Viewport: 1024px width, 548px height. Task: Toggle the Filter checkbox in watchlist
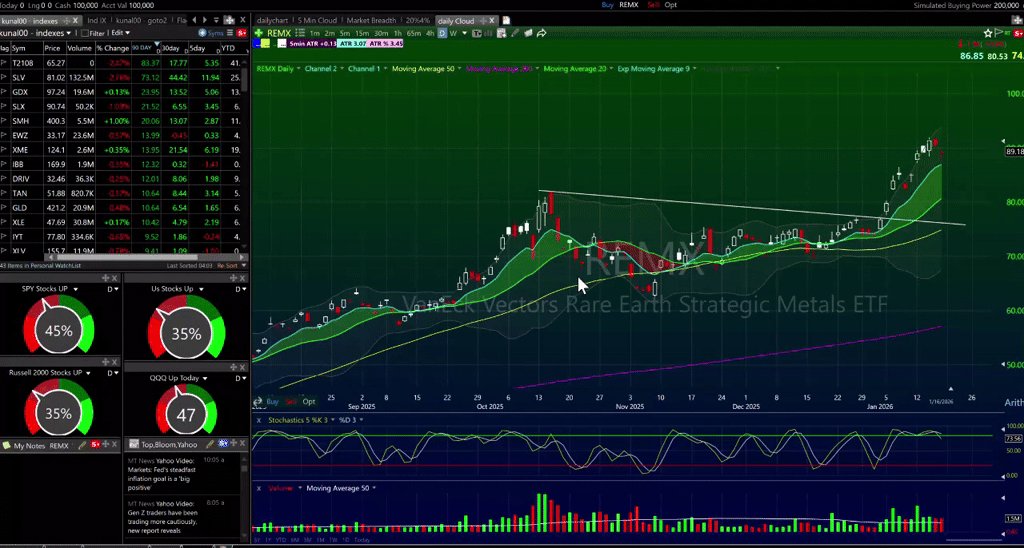(85, 33)
